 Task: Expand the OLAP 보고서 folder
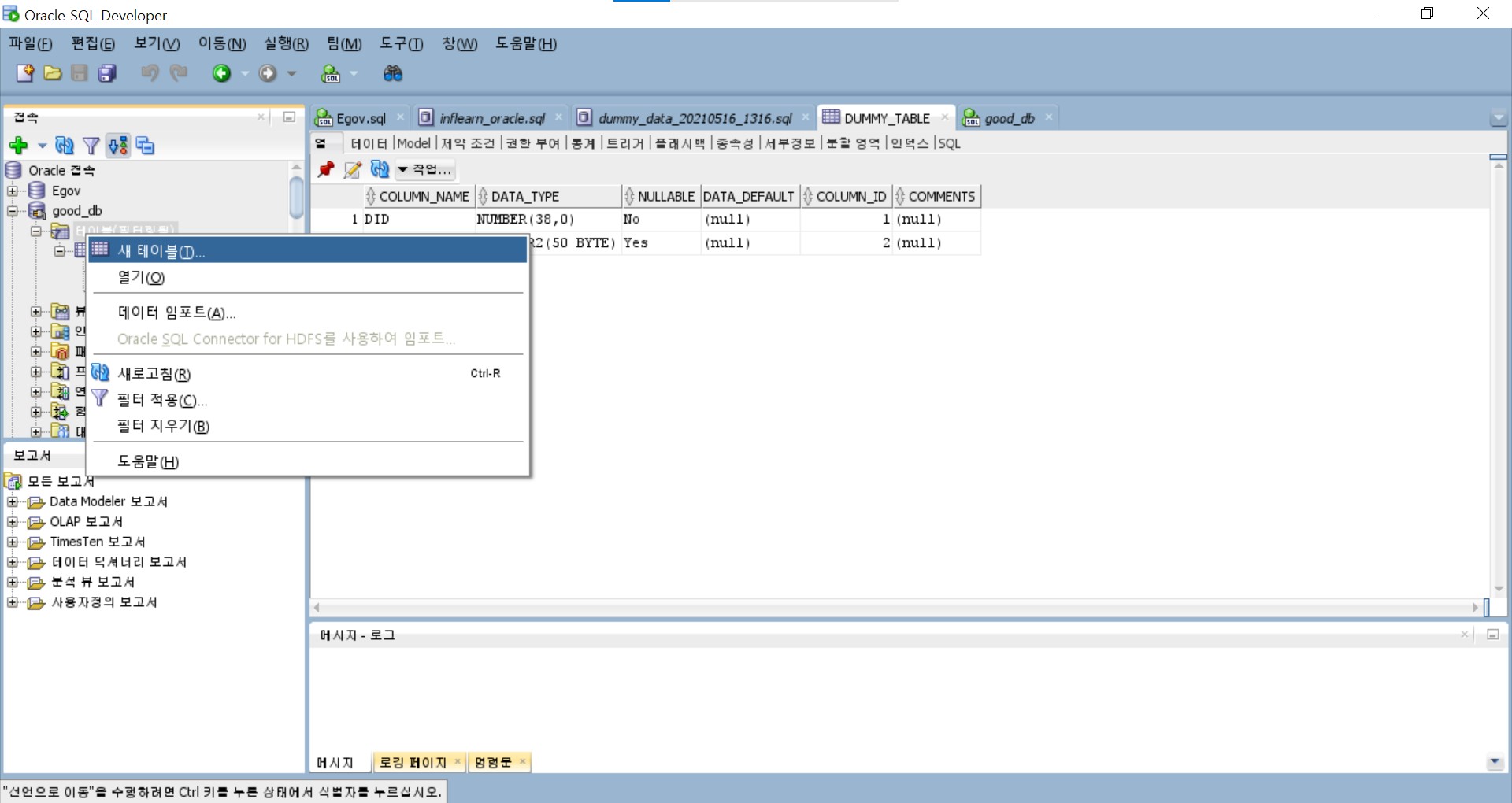click(13, 522)
